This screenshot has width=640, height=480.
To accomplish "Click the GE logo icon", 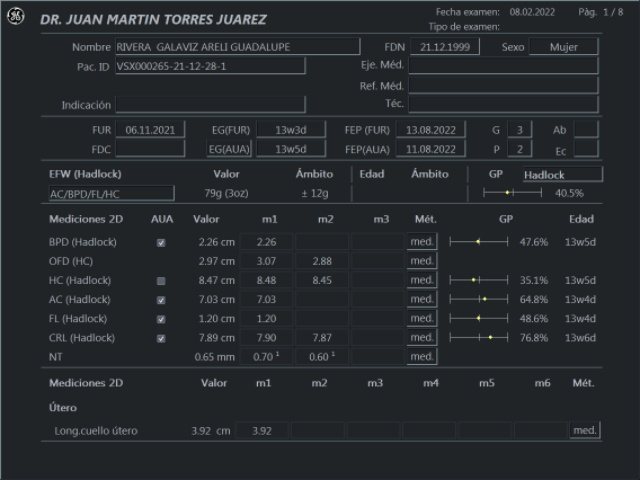I will pyautogui.click(x=17, y=20).
